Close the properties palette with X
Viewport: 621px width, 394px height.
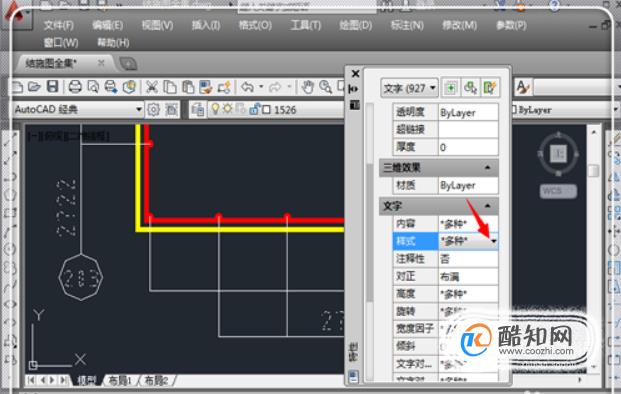[x=355, y=74]
